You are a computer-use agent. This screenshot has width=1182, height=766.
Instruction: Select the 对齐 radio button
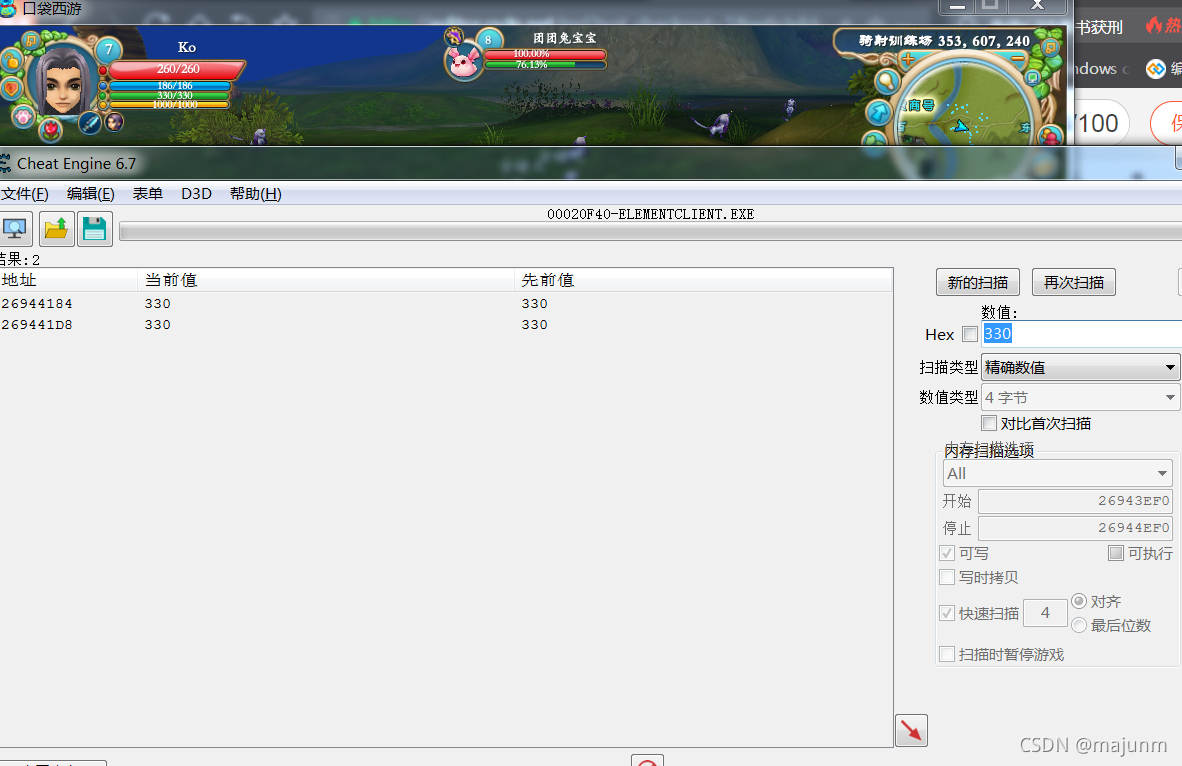[x=1079, y=601]
